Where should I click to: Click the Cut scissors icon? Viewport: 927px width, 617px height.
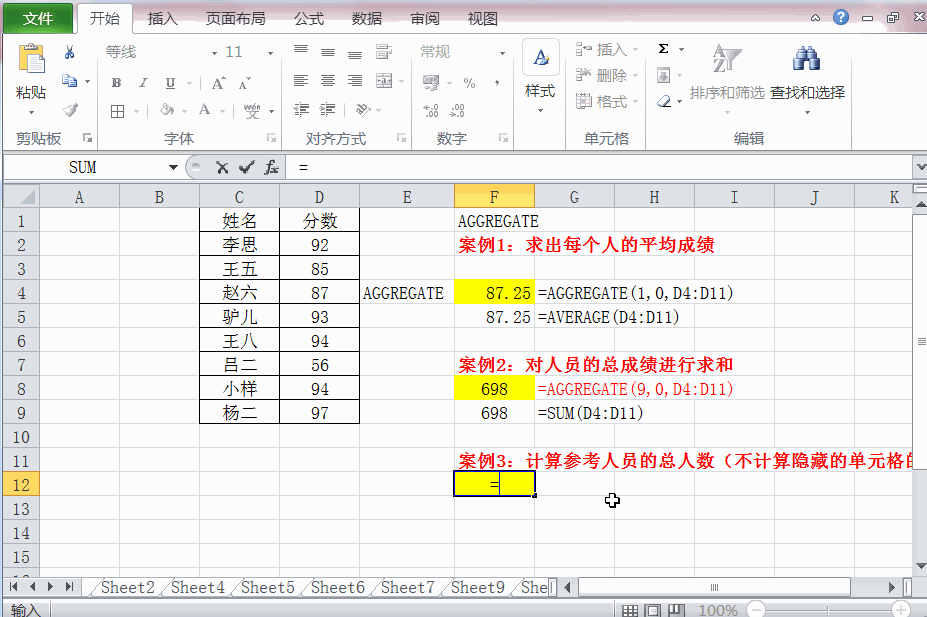coord(70,53)
